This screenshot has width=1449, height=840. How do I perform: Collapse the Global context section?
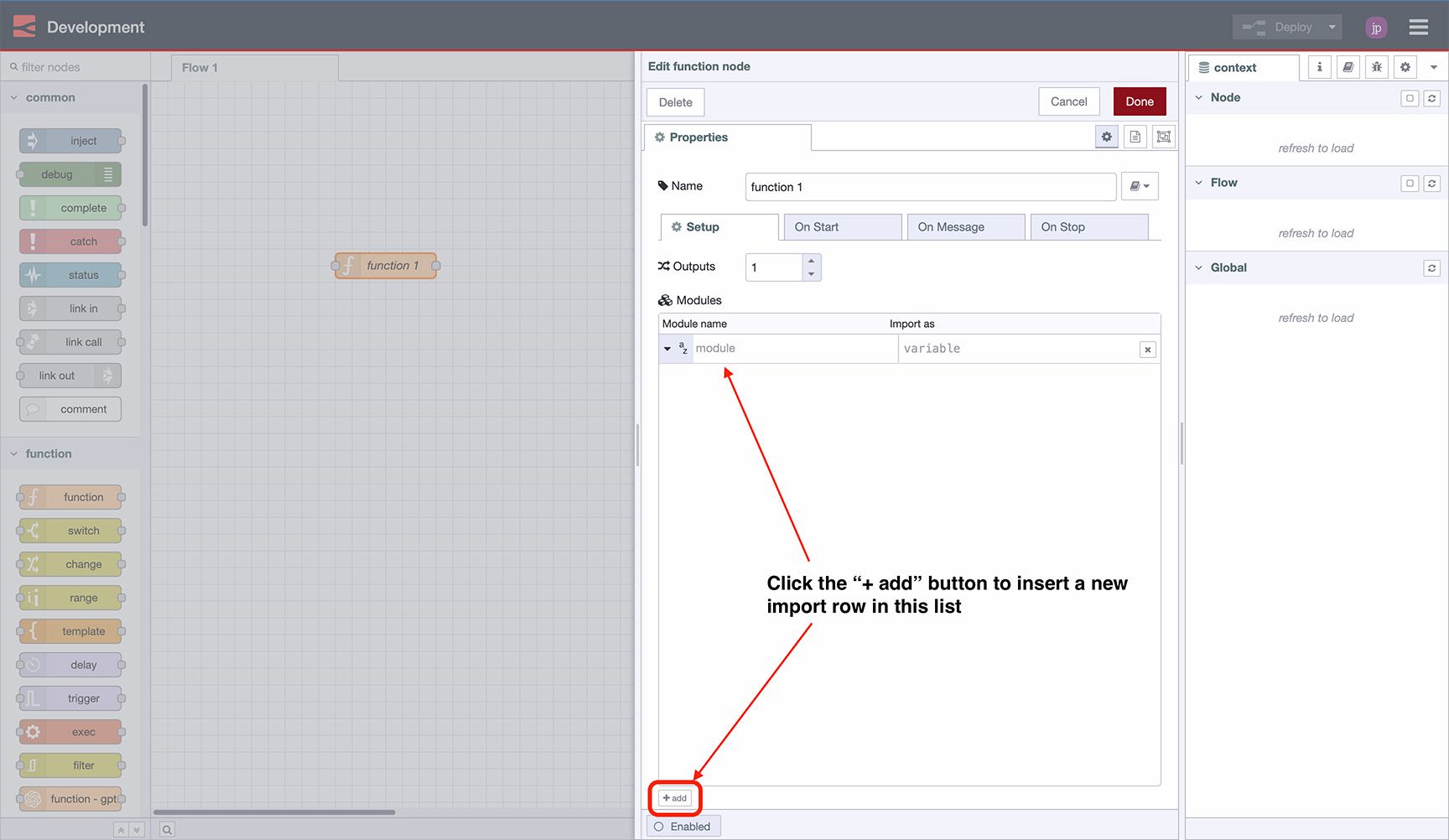click(x=1197, y=267)
